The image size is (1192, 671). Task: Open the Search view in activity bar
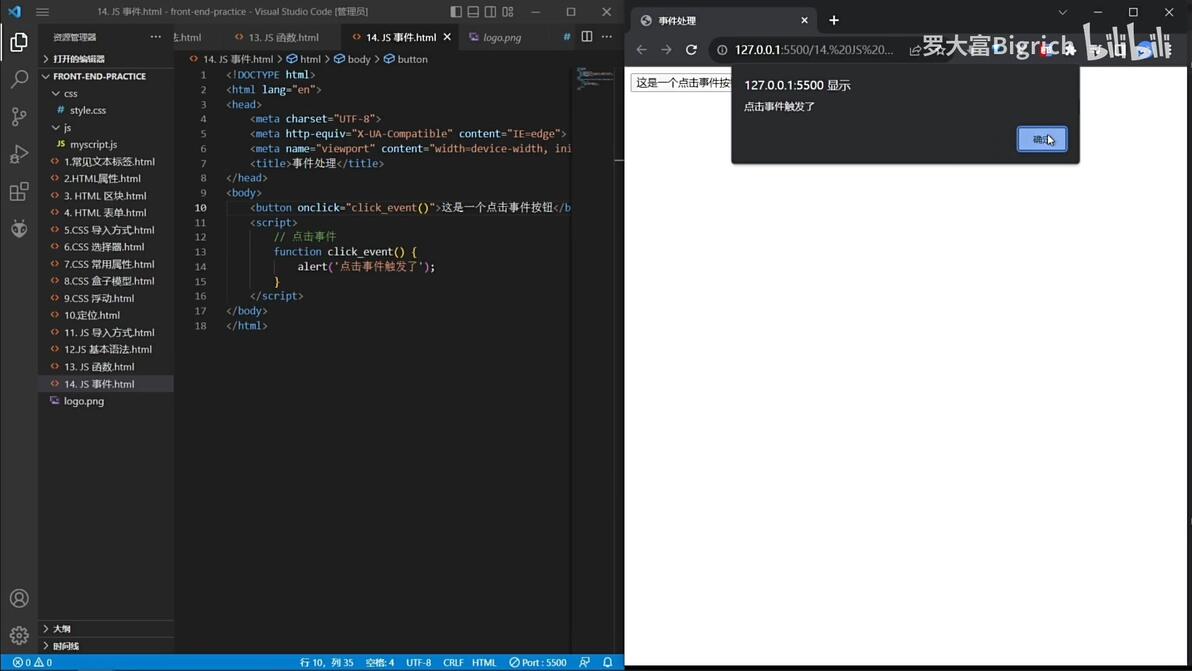click(x=19, y=79)
